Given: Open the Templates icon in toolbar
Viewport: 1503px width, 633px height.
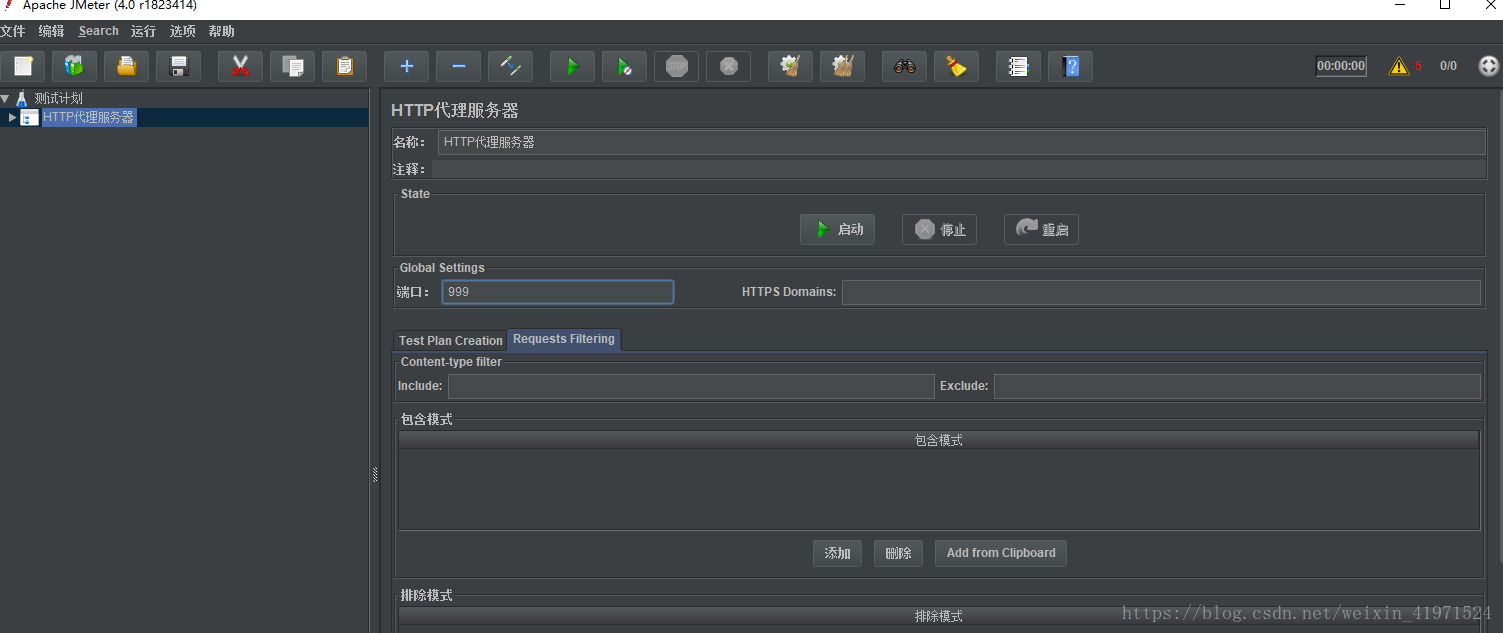Looking at the screenshot, I should pyautogui.click(x=75, y=67).
